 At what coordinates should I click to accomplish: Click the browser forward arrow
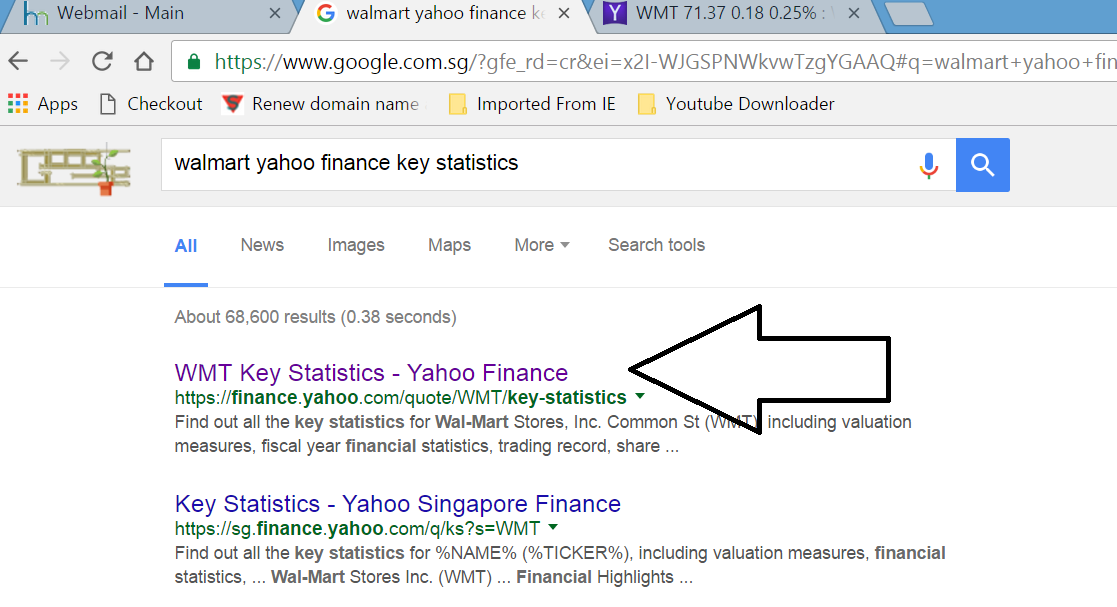61,62
